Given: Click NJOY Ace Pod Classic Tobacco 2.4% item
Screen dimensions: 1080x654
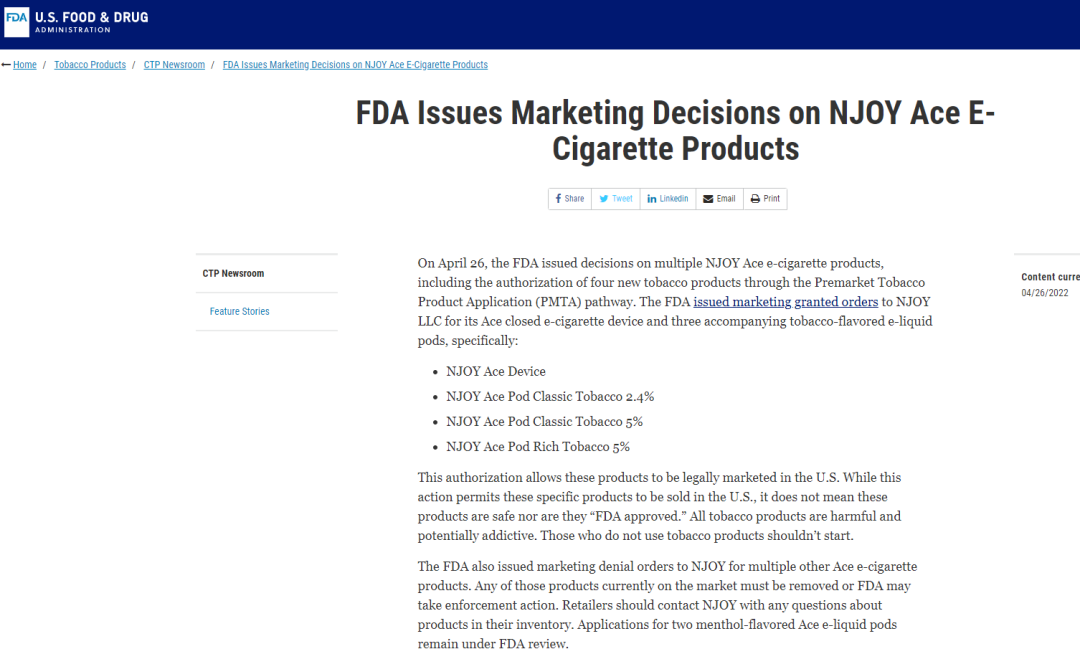Looking at the screenshot, I should 550,397.
